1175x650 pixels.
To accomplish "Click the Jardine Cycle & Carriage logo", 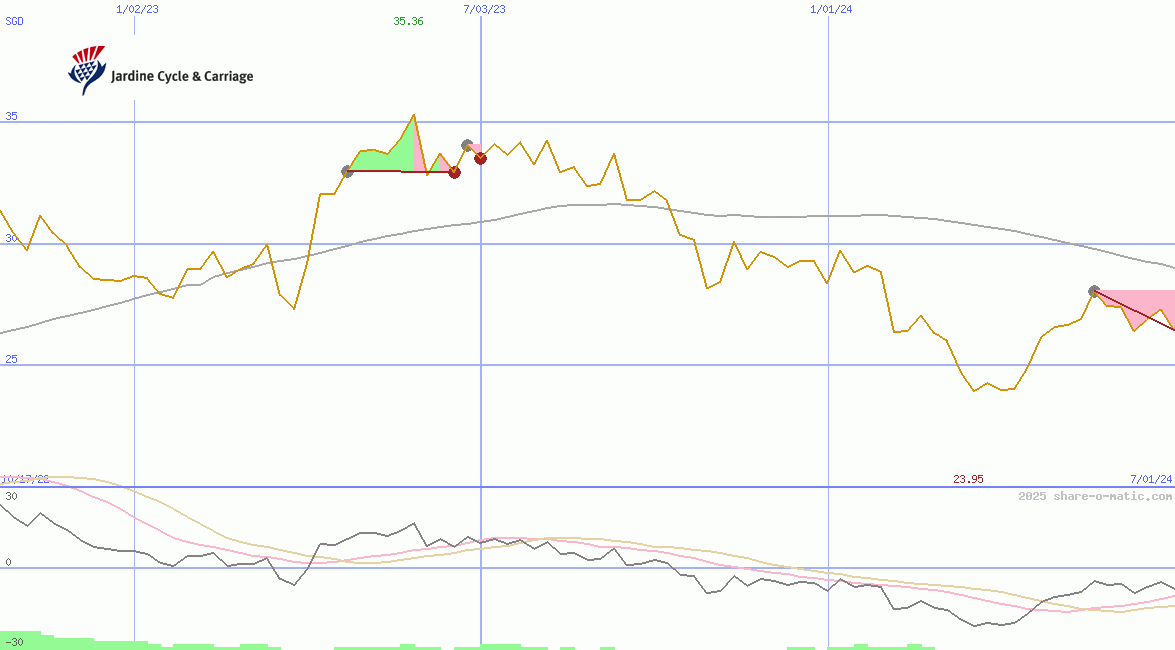I will pos(160,72).
